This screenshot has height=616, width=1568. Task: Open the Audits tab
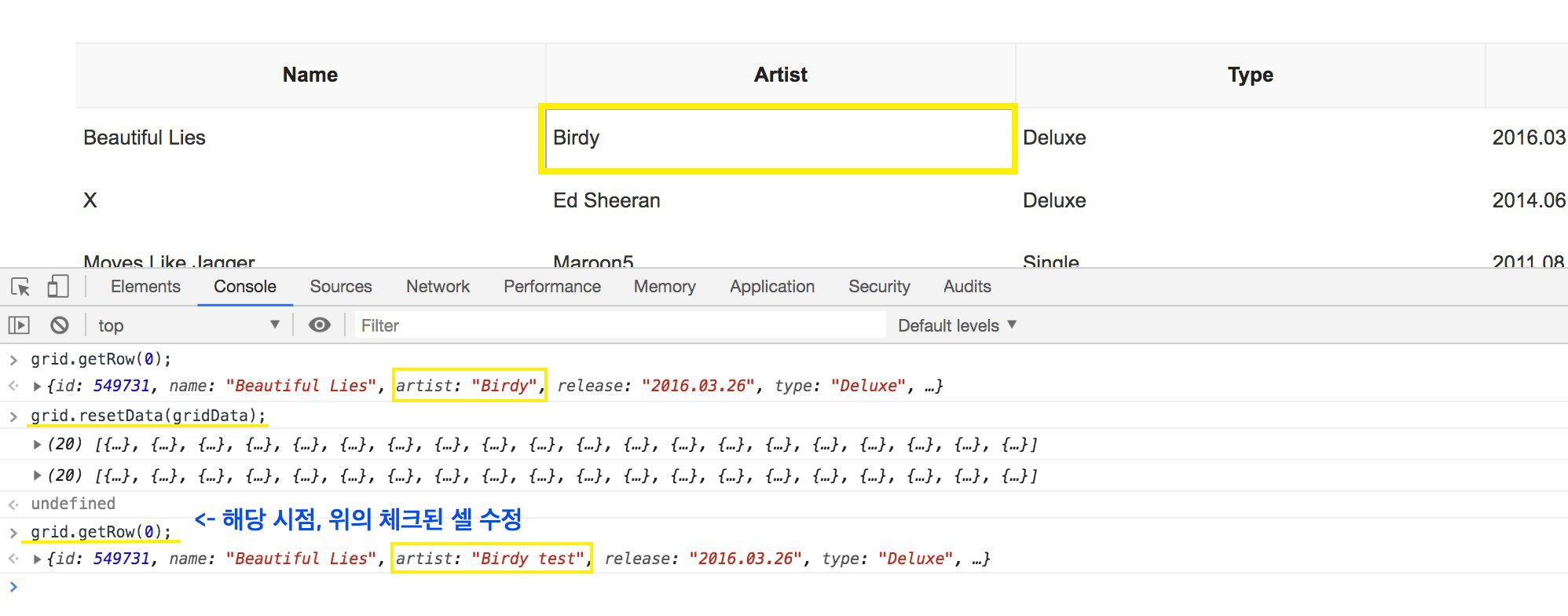coord(967,287)
